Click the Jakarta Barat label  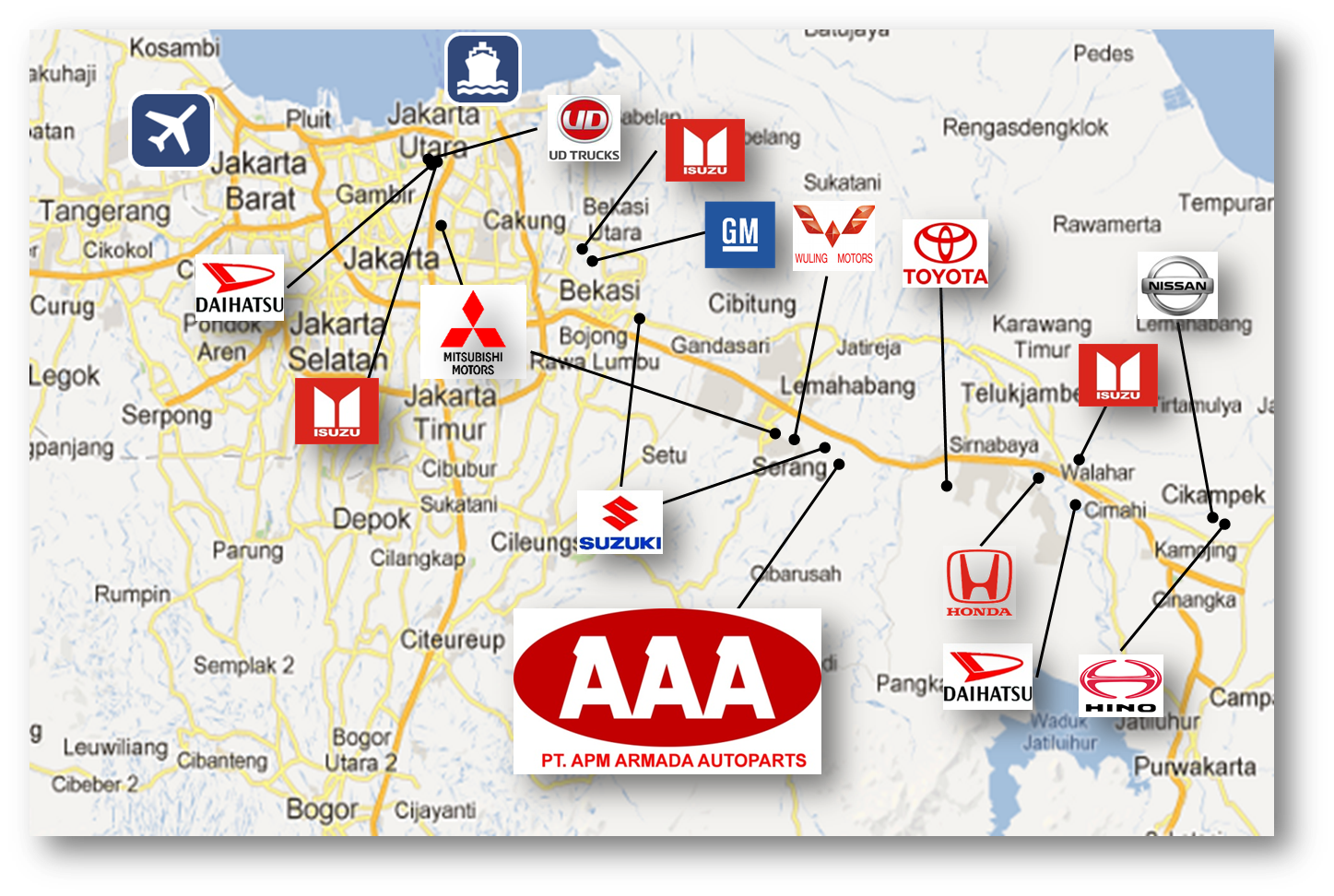tap(259, 181)
